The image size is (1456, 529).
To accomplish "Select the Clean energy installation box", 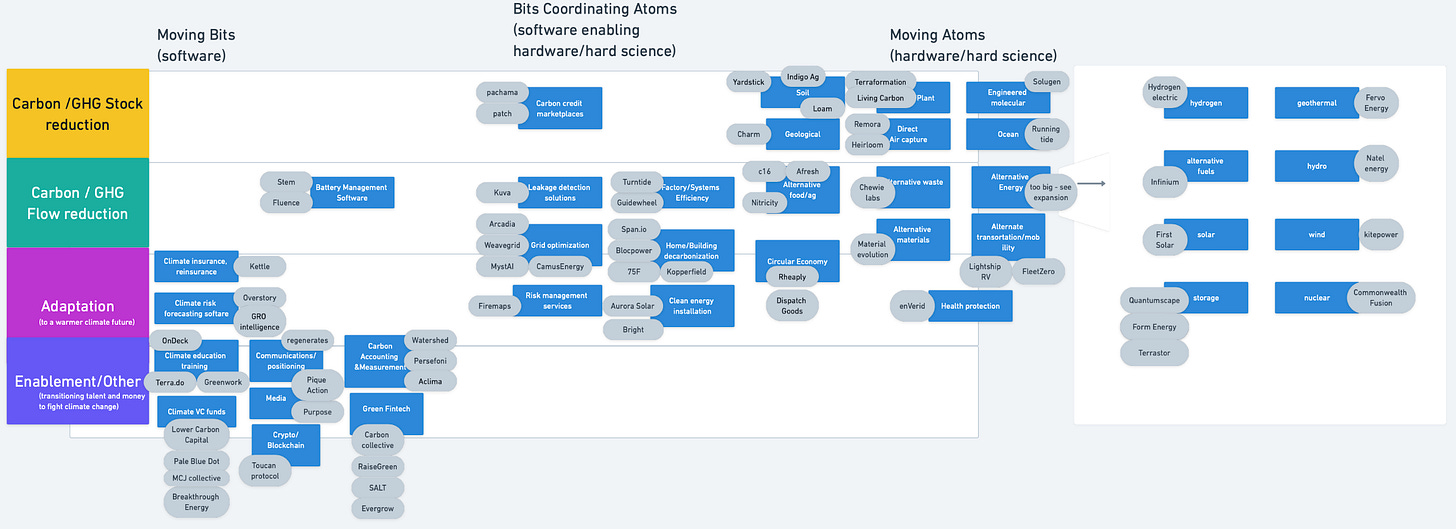I will (692, 305).
